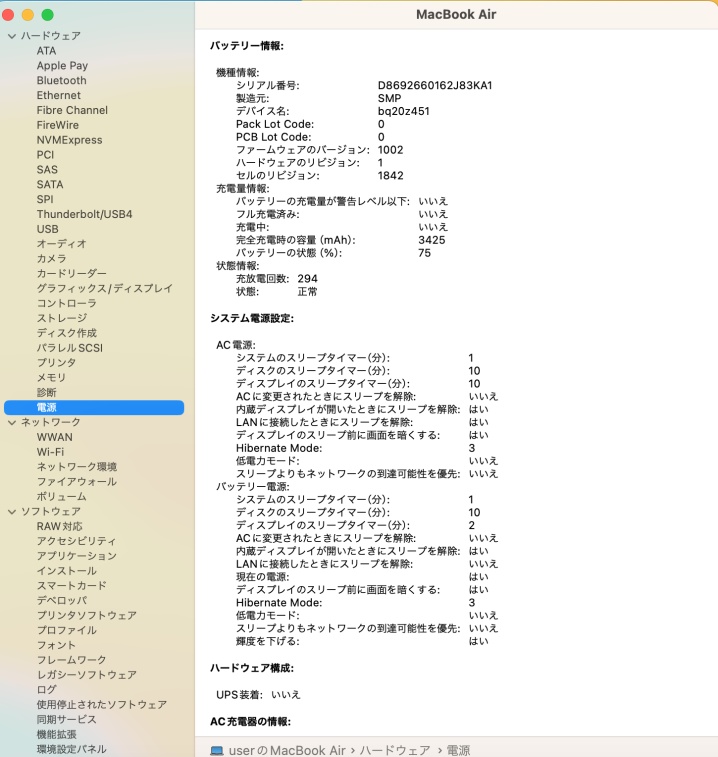Show カードリーダー information
This screenshot has height=757, width=718.
point(71,274)
